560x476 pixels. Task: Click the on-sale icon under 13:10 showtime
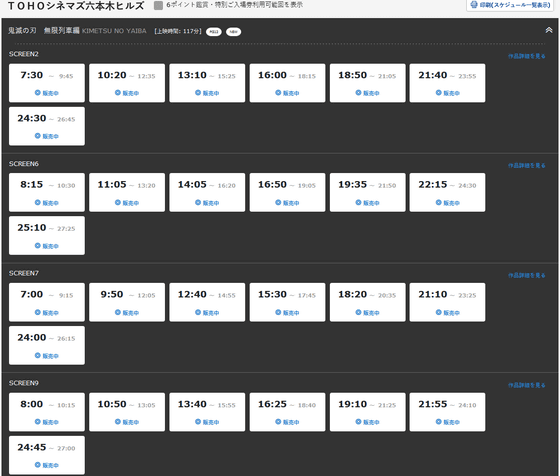click(x=198, y=92)
